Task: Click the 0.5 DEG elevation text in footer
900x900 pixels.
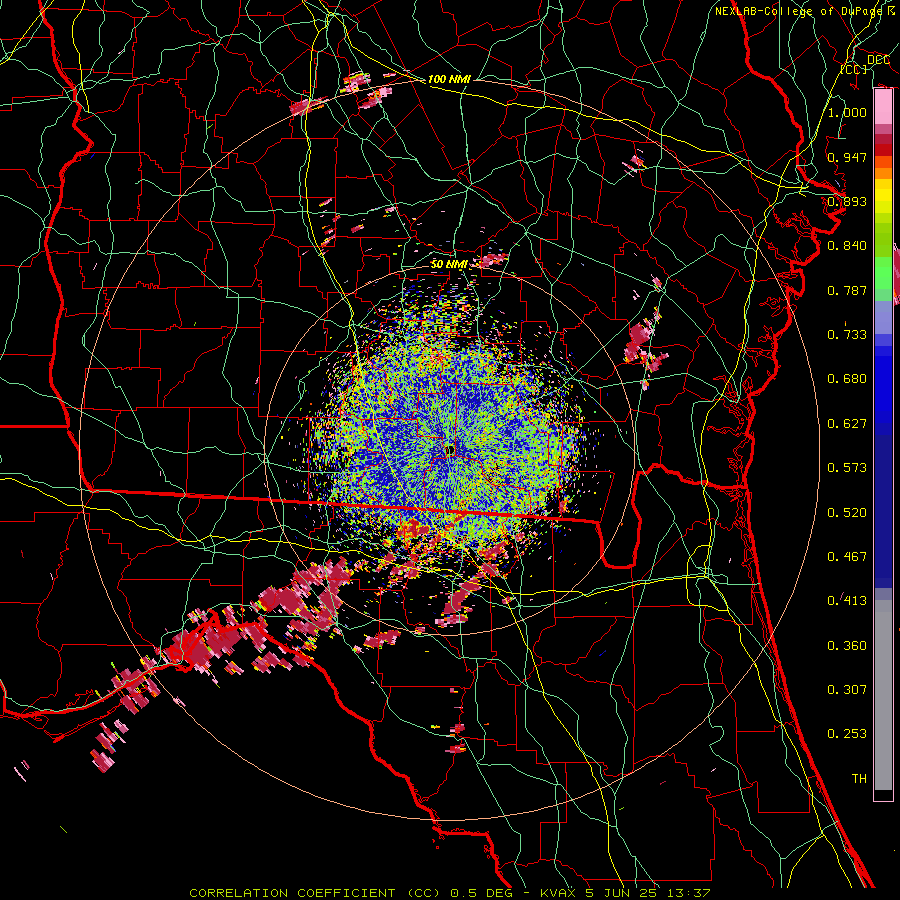Action: pyautogui.click(x=482, y=893)
